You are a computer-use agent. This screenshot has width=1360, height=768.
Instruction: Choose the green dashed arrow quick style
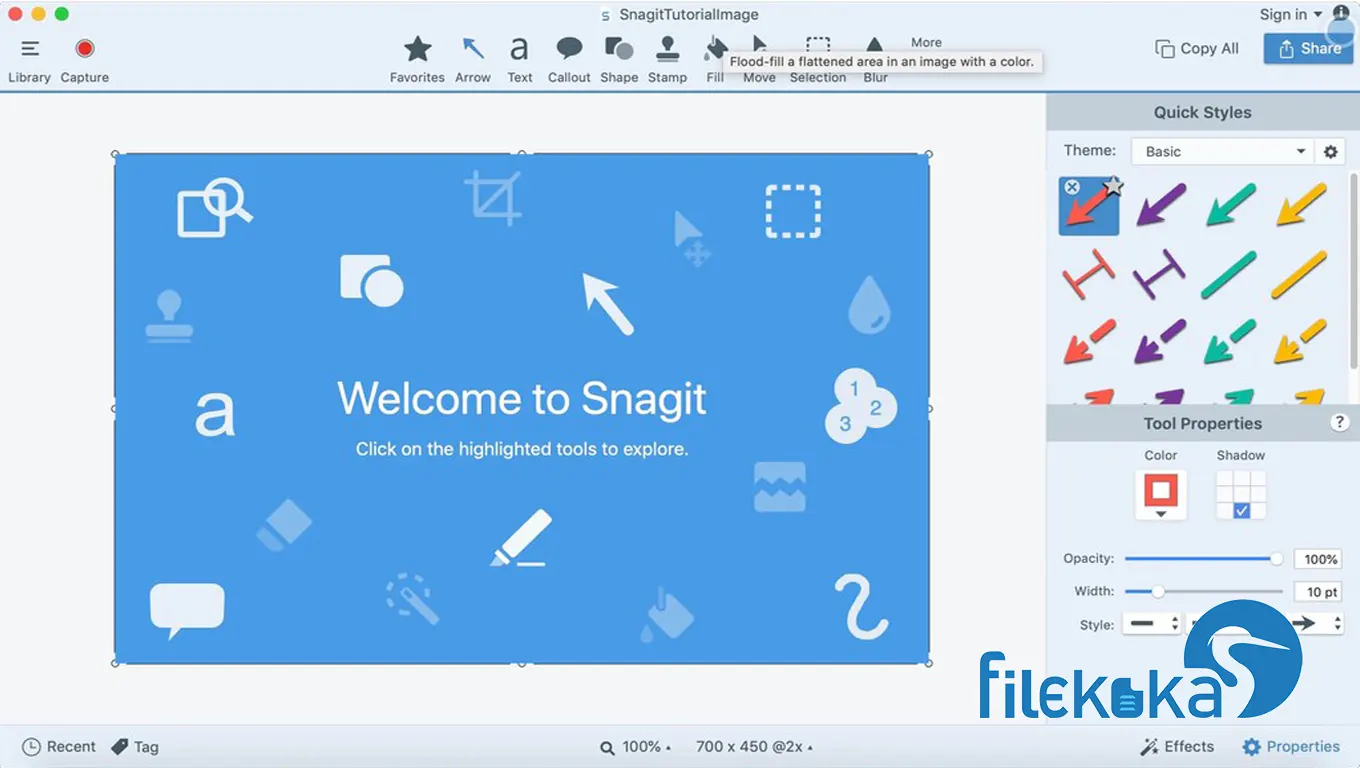point(1230,341)
